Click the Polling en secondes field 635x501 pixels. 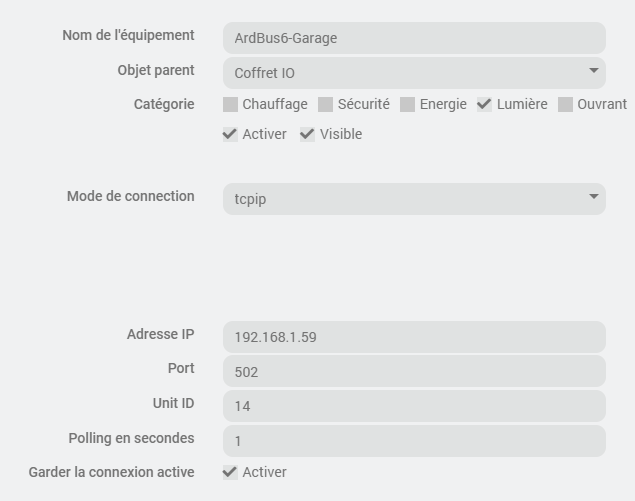click(x=414, y=440)
